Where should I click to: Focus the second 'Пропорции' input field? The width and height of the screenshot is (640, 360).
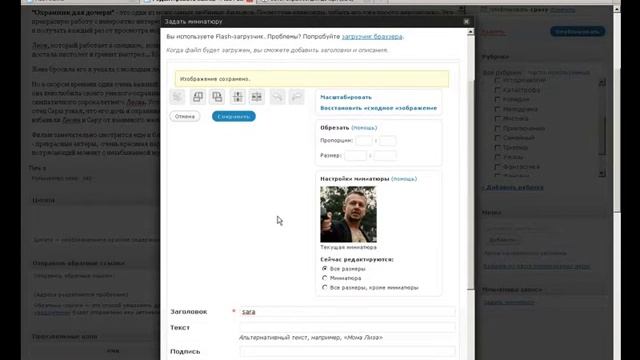tap(387, 140)
